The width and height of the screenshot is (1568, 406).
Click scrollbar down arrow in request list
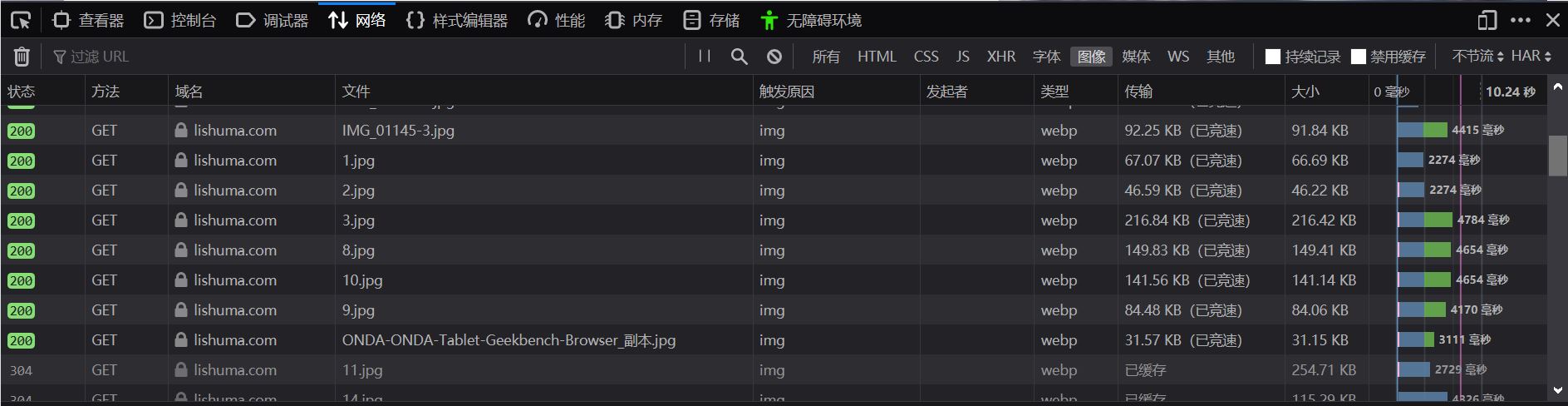click(1557, 390)
